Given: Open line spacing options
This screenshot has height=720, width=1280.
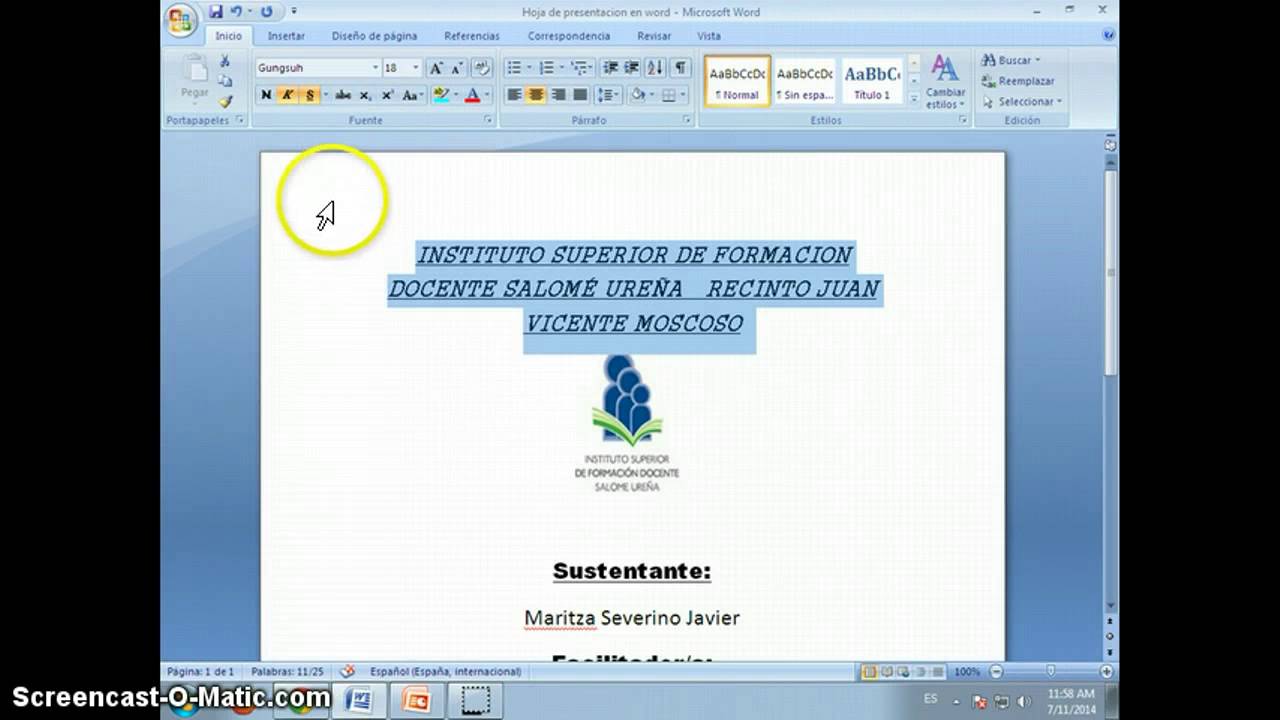Looking at the screenshot, I should tap(608, 95).
